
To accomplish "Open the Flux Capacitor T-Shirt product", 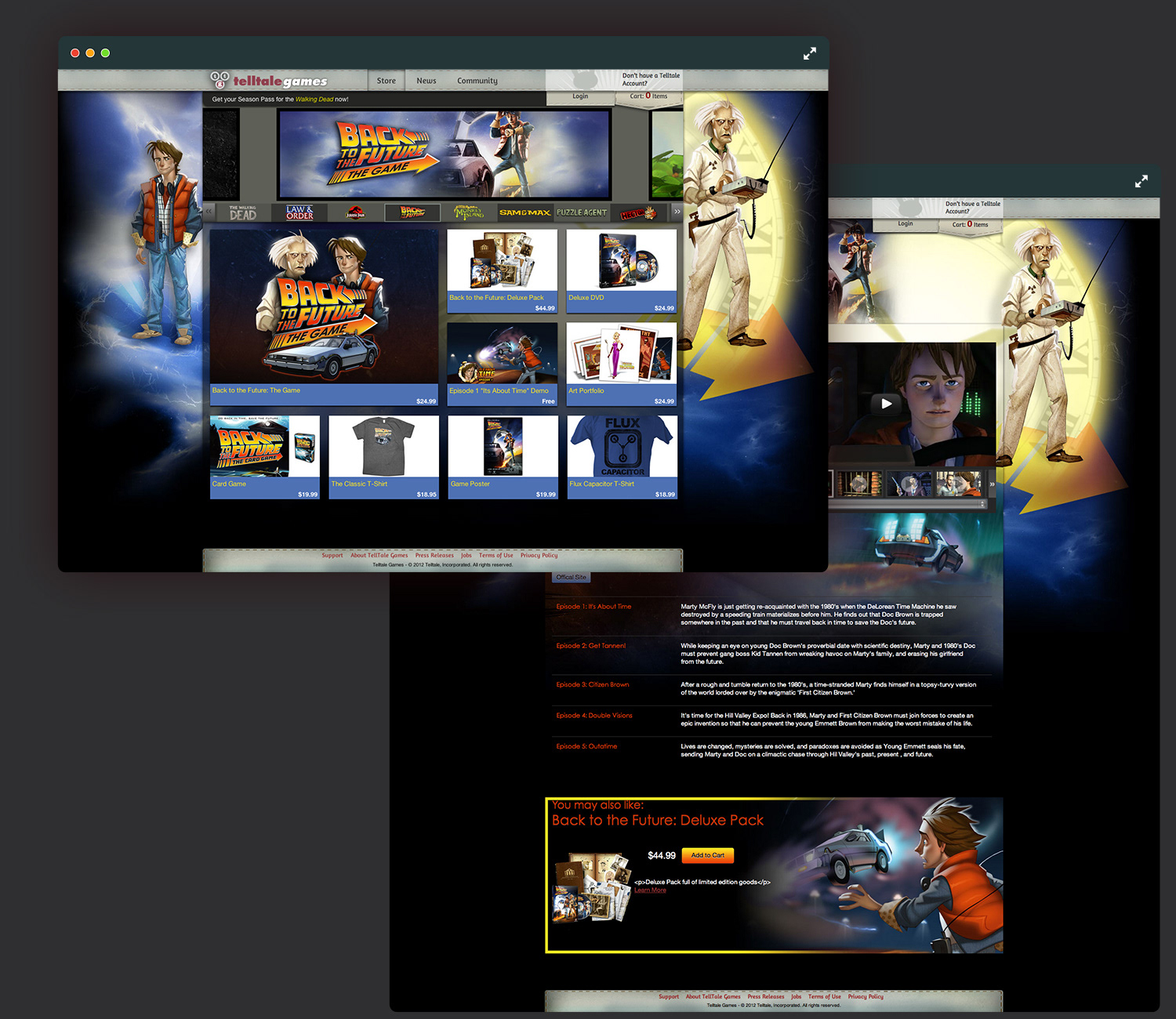I will pos(622,457).
